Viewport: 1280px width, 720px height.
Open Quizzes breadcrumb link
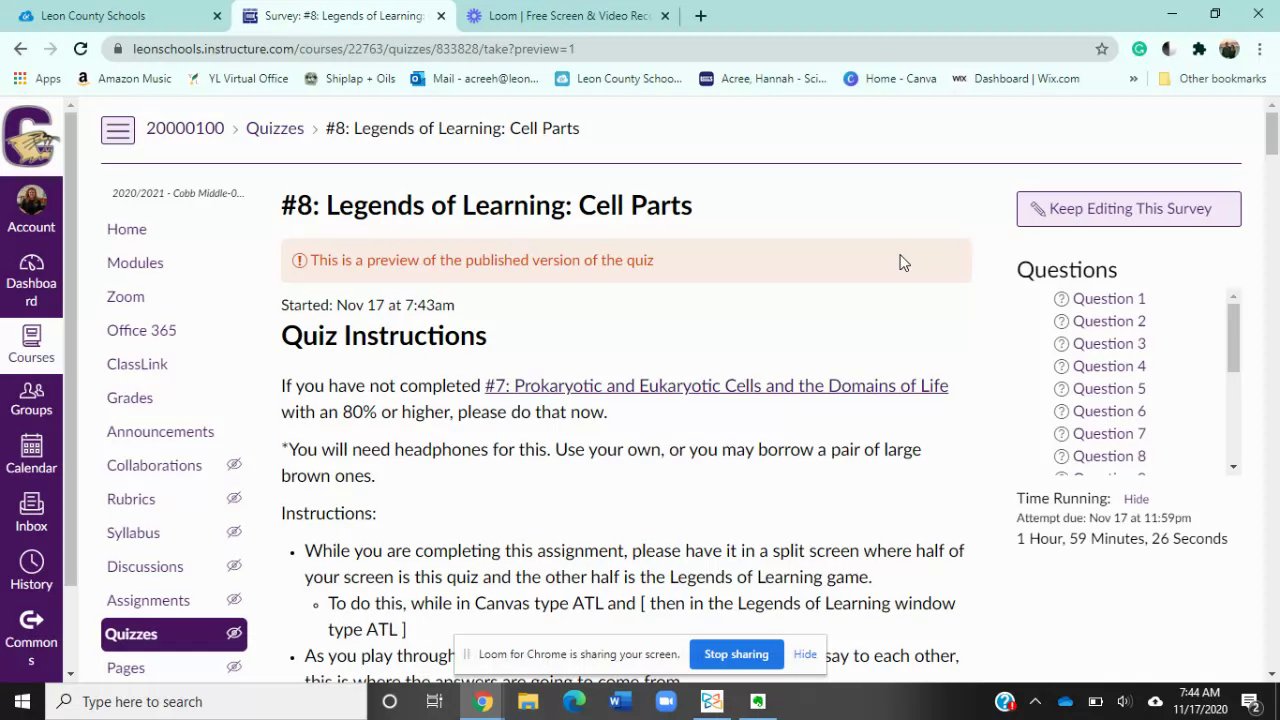coord(275,128)
